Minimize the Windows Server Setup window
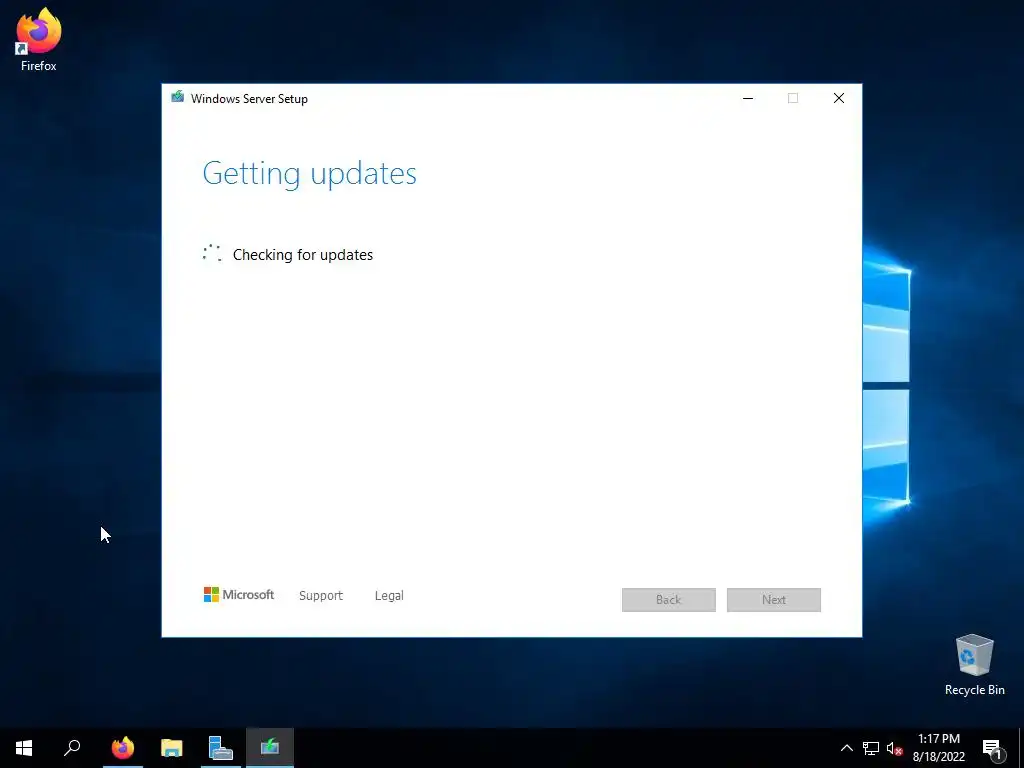 (x=748, y=98)
